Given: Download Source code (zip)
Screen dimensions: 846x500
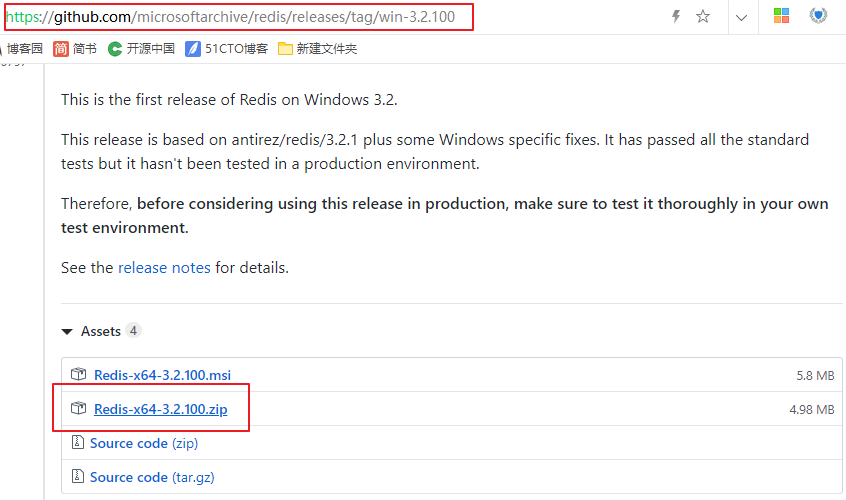Looking at the screenshot, I should tap(144, 443).
